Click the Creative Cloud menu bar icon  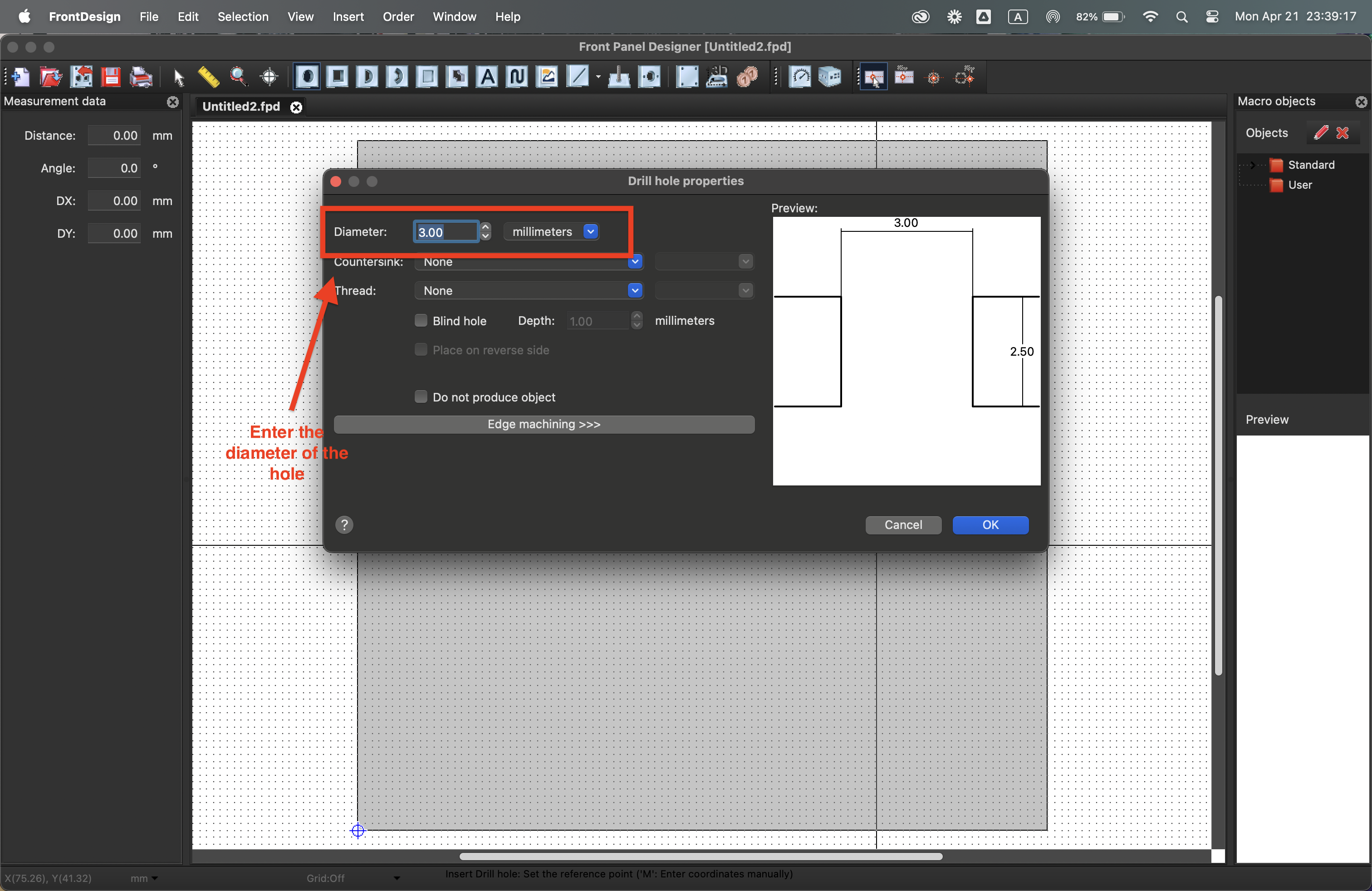920,17
